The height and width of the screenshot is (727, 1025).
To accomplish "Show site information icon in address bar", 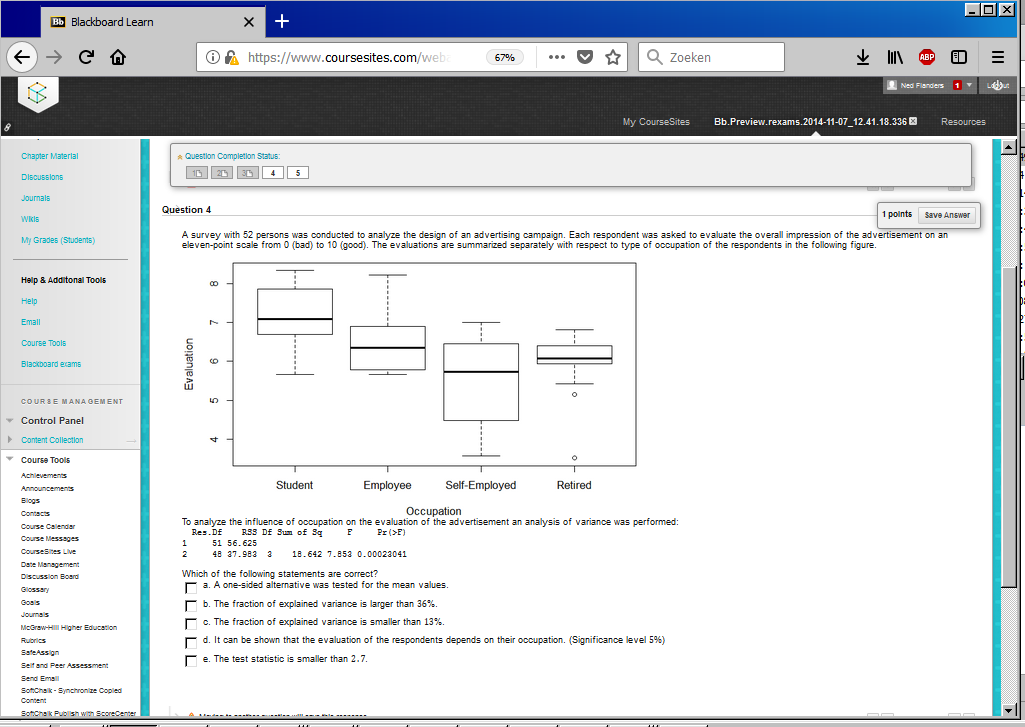I will point(212,58).
